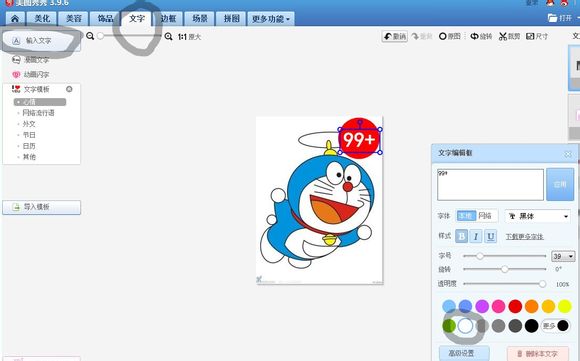Click the 旋转 rotation slider handle
580x361 pixels.
[x=505, y=269]
